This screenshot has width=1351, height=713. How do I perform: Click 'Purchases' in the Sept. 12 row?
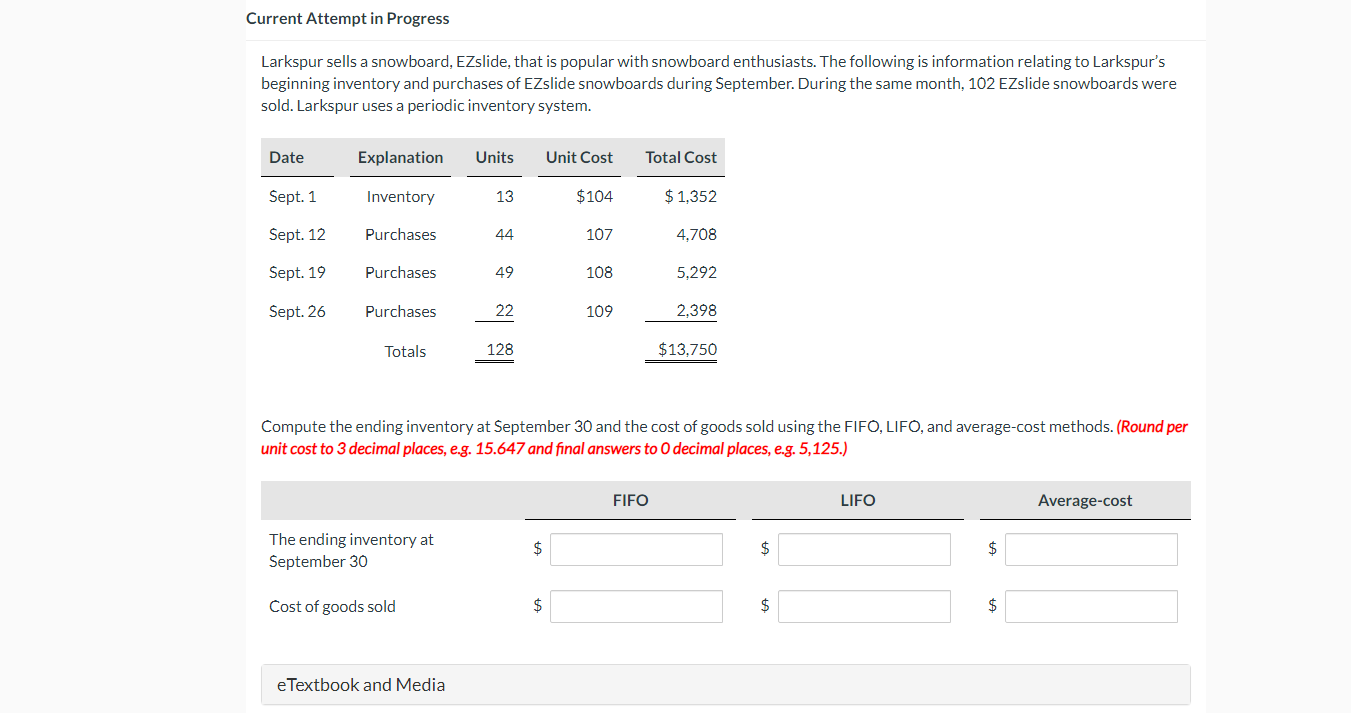point(400,235)
